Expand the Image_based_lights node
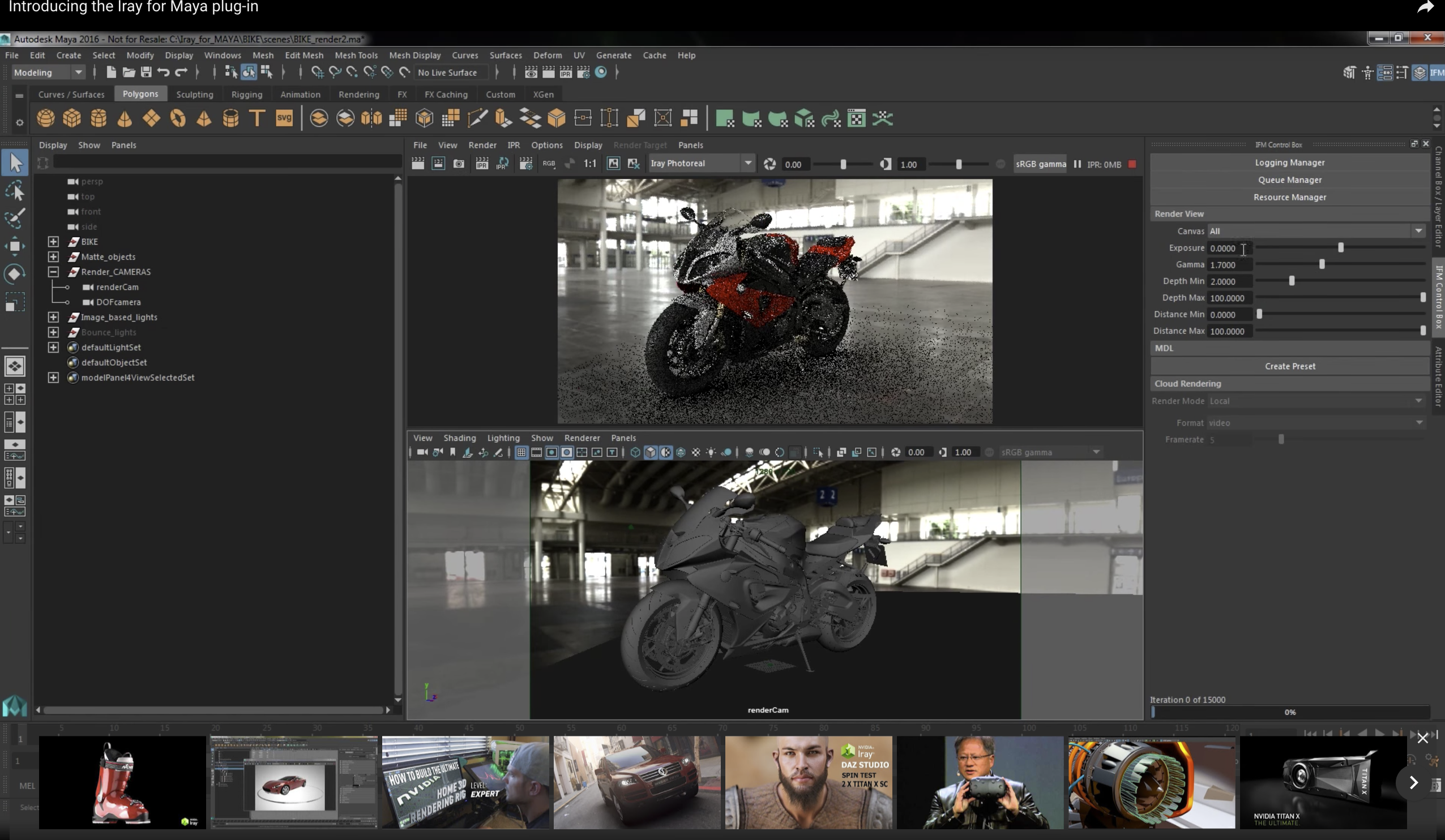Screen dimensions: 1445x840 [53, 317]
